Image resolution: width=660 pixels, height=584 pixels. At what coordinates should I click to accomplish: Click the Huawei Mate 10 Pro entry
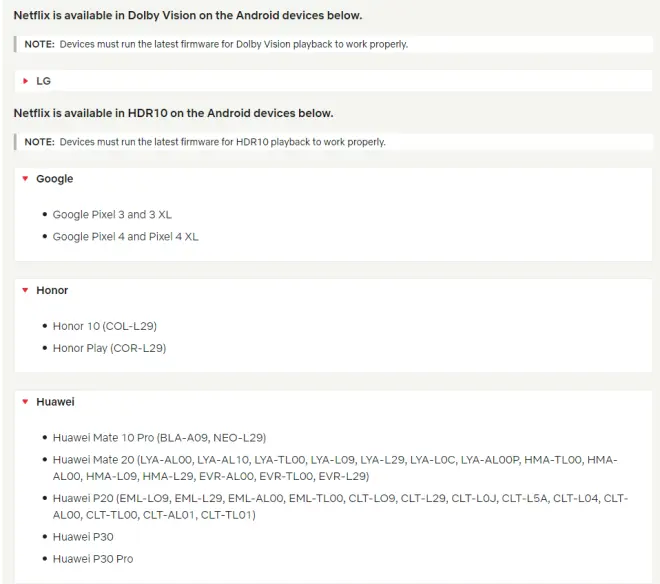[159, 437]
